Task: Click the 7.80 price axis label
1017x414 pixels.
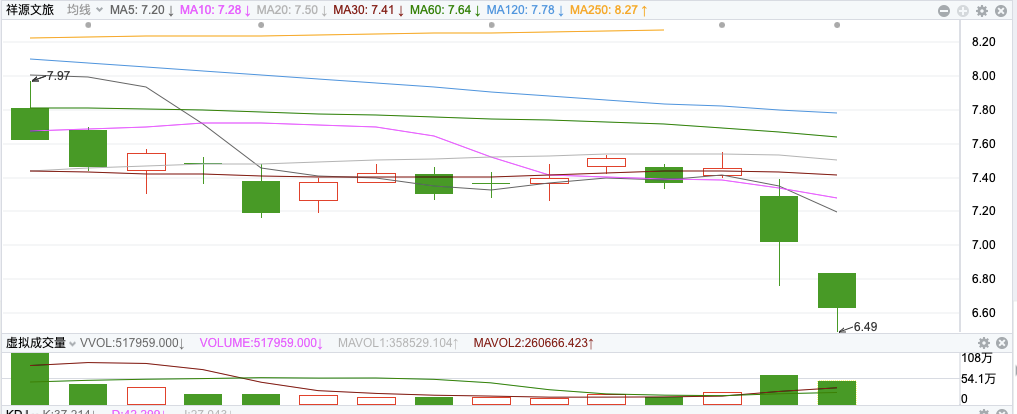Action: 984,110
